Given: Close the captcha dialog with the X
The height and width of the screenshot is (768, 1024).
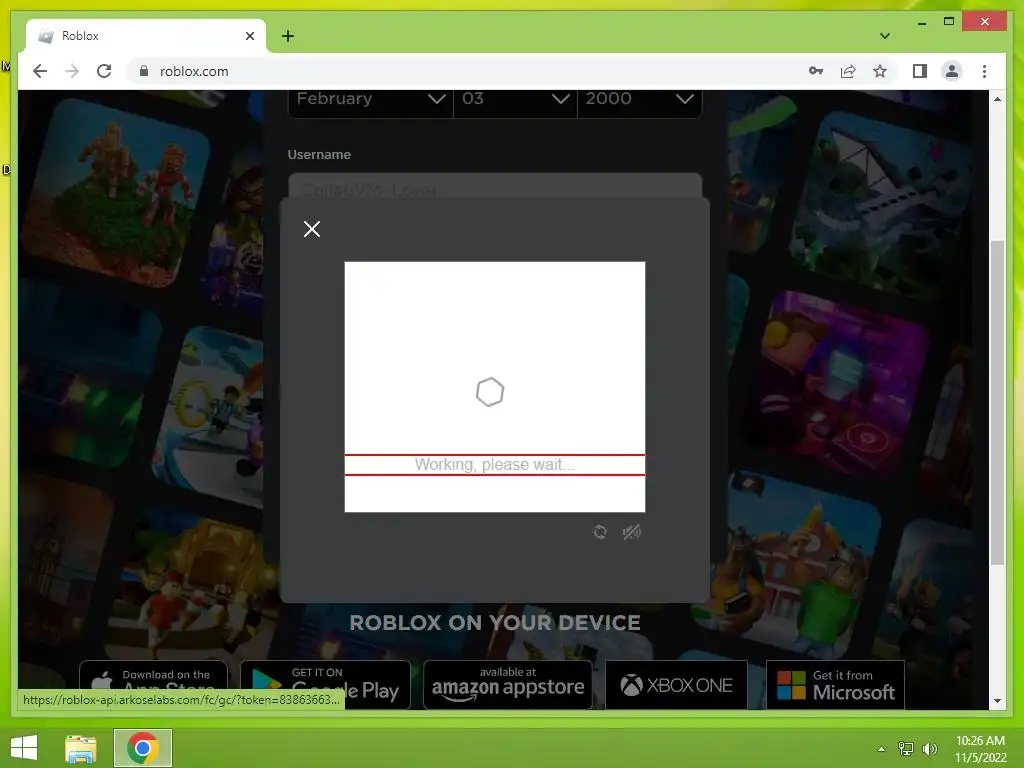Looking at the screenshot, I should click(x=312, y=229).
